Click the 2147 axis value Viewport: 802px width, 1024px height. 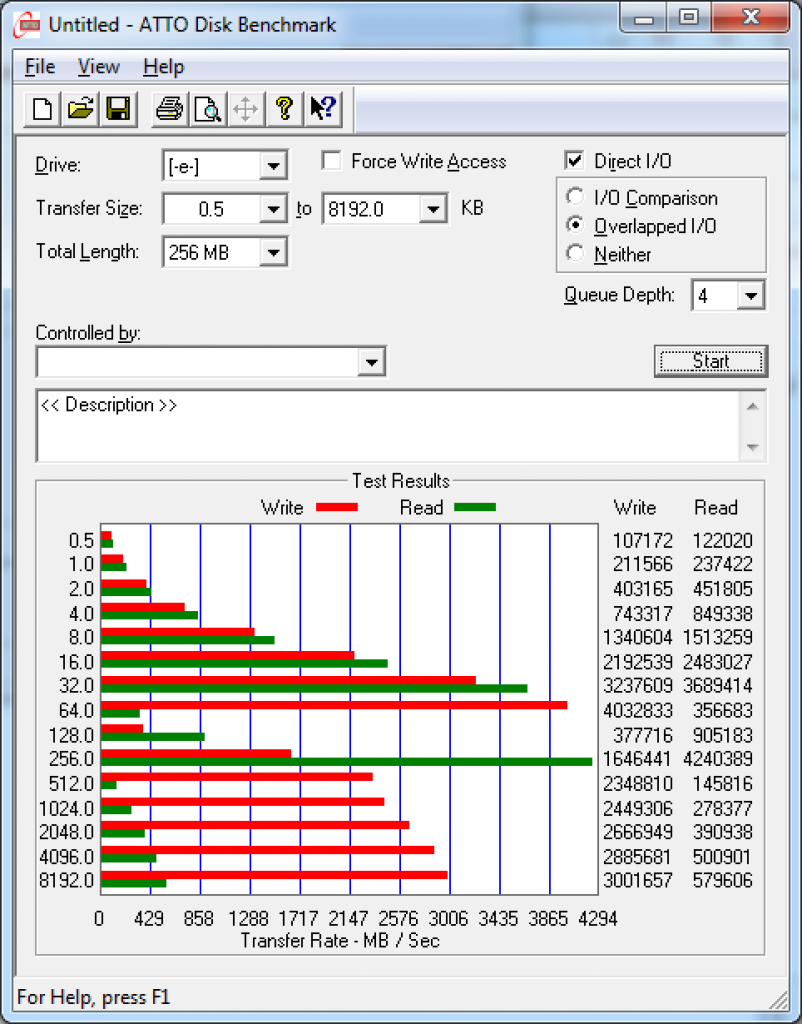348,919
